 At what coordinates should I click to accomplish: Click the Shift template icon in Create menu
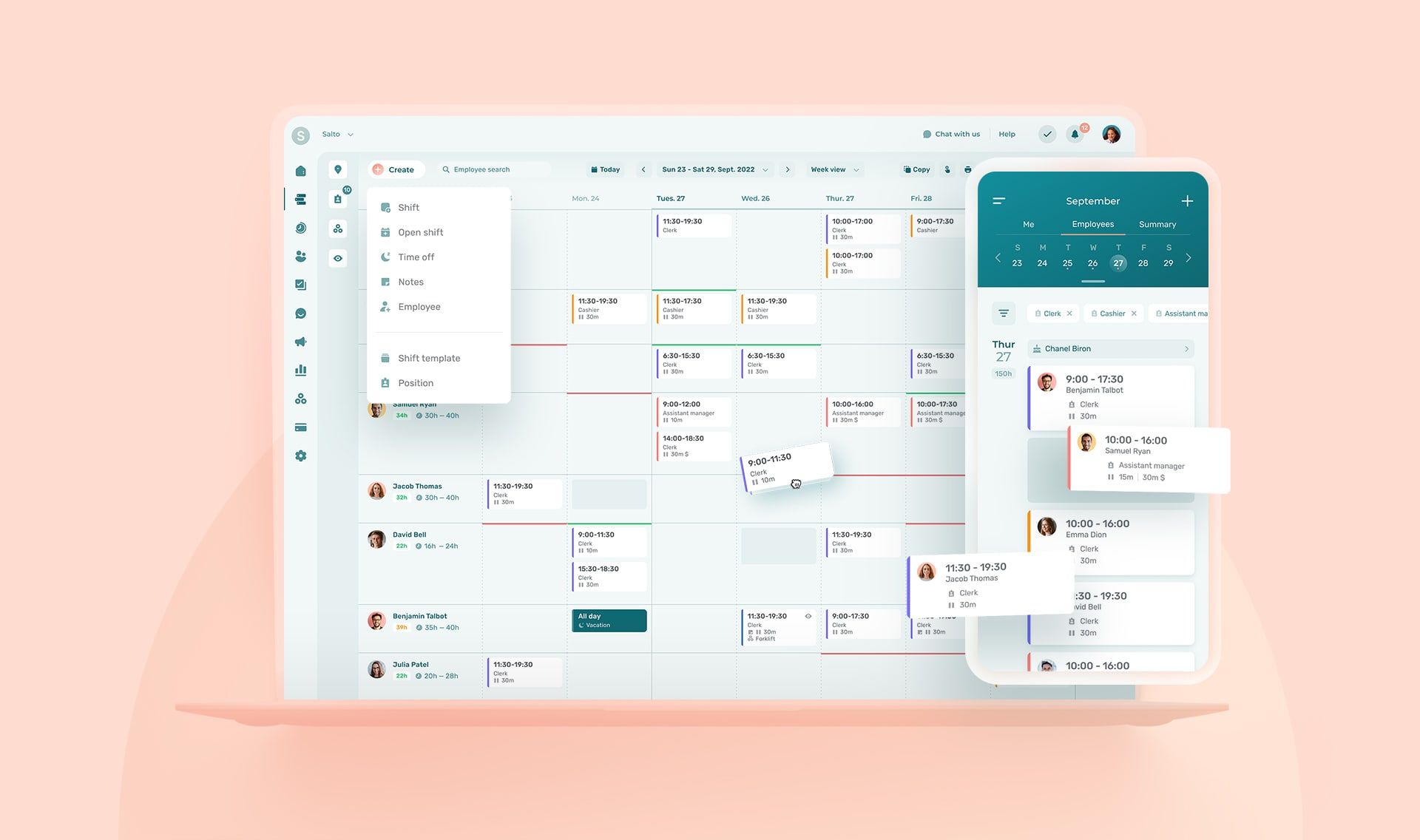pos(385,357)
